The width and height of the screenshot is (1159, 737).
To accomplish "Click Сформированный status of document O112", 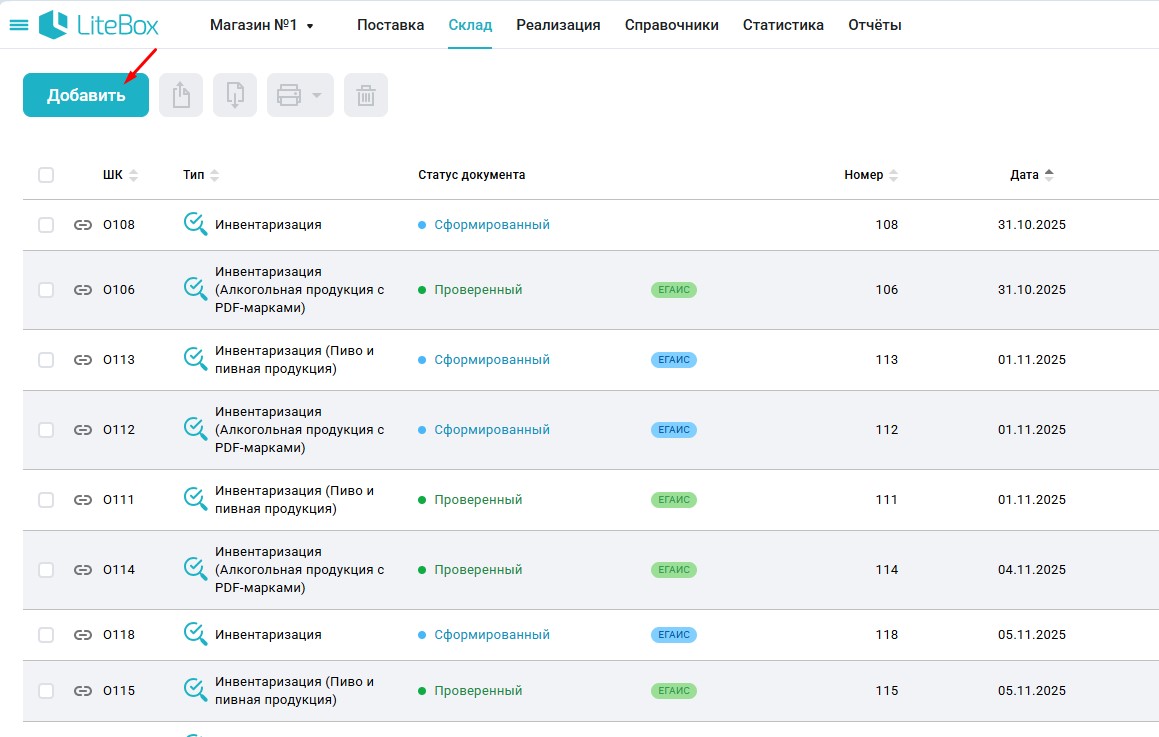I will pos(491,430).
